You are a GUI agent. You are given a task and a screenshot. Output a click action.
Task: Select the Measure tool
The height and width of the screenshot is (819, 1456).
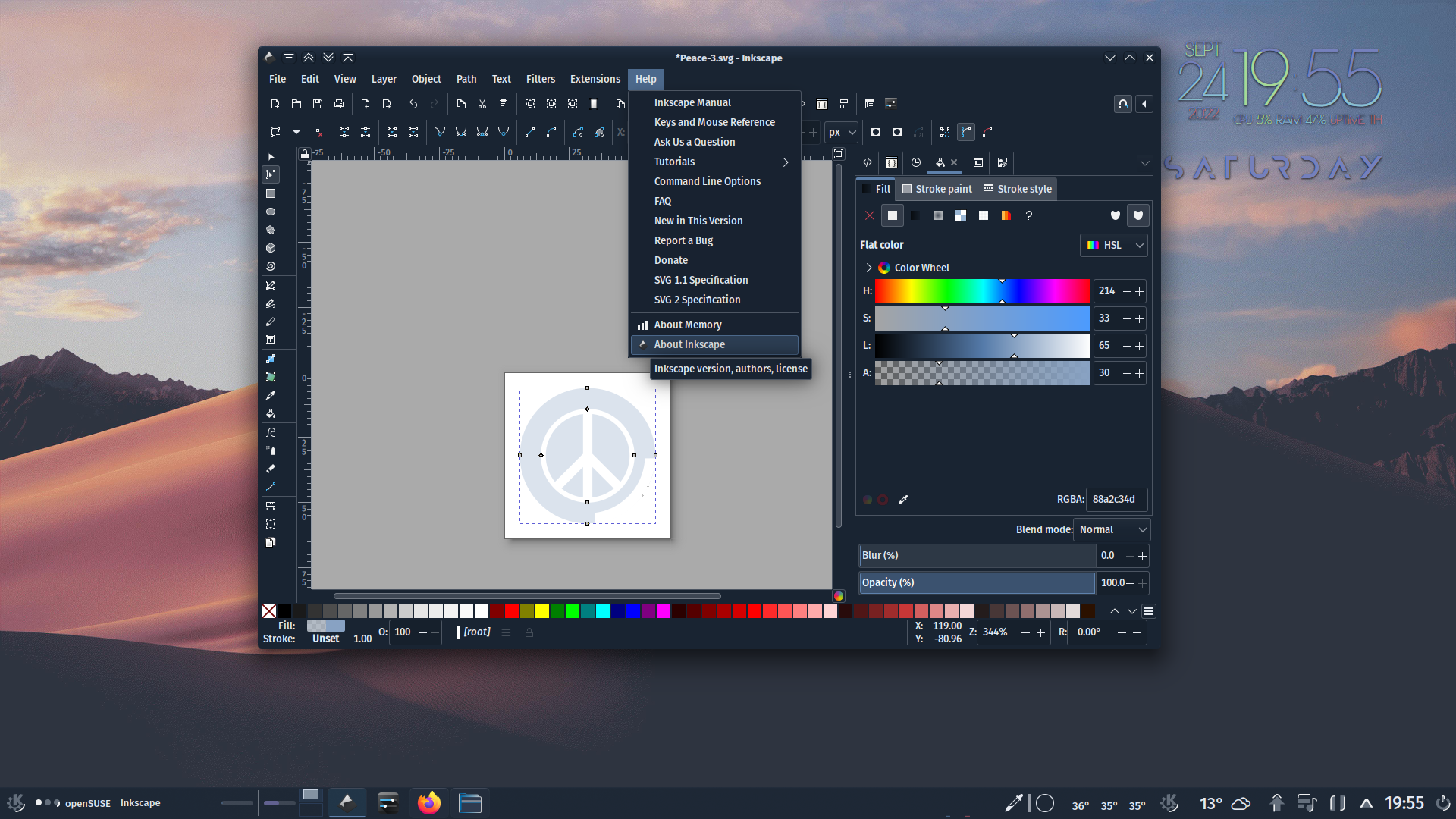271,506
